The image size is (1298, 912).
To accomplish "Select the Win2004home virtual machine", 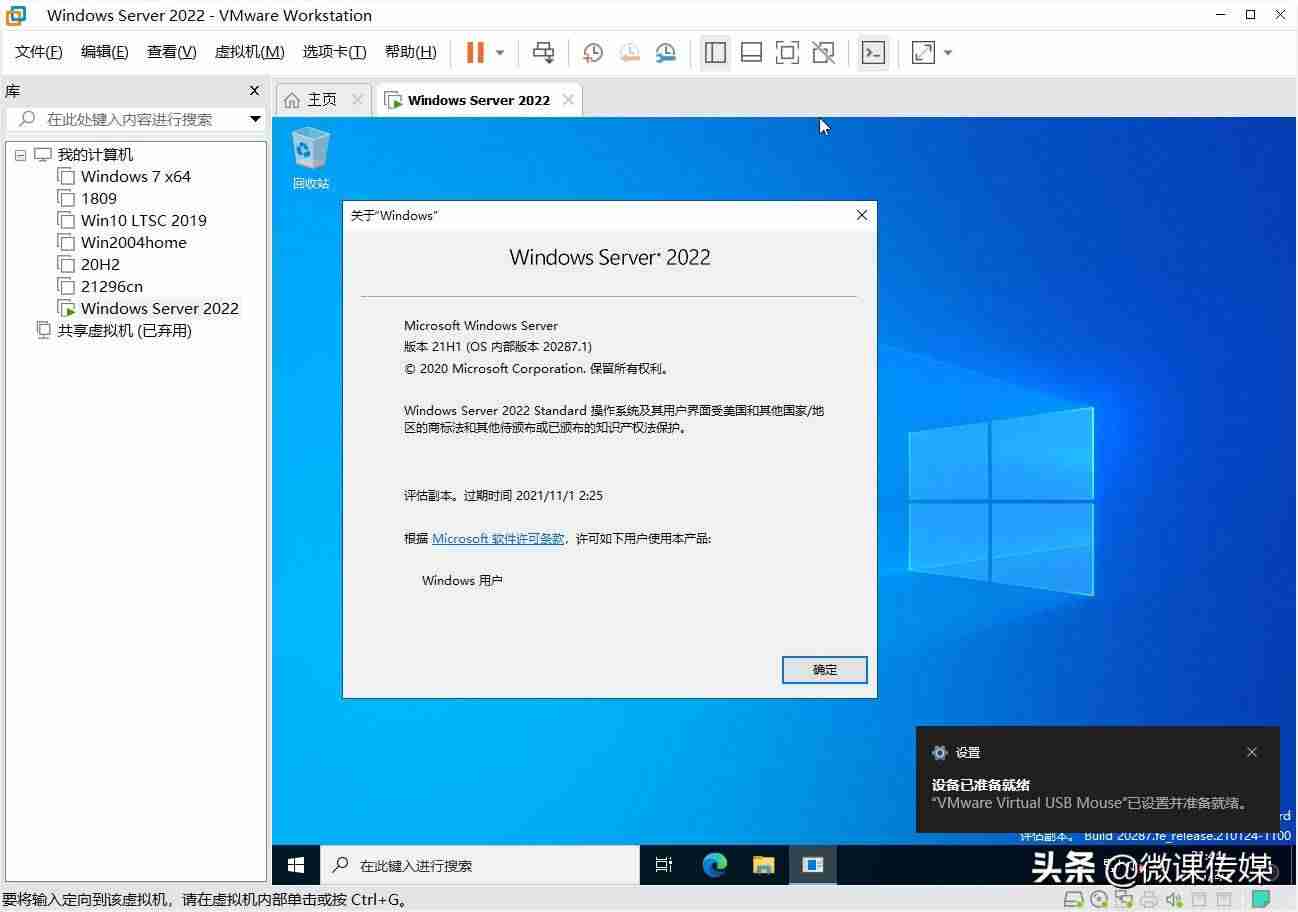I will (x=134, y=243).
